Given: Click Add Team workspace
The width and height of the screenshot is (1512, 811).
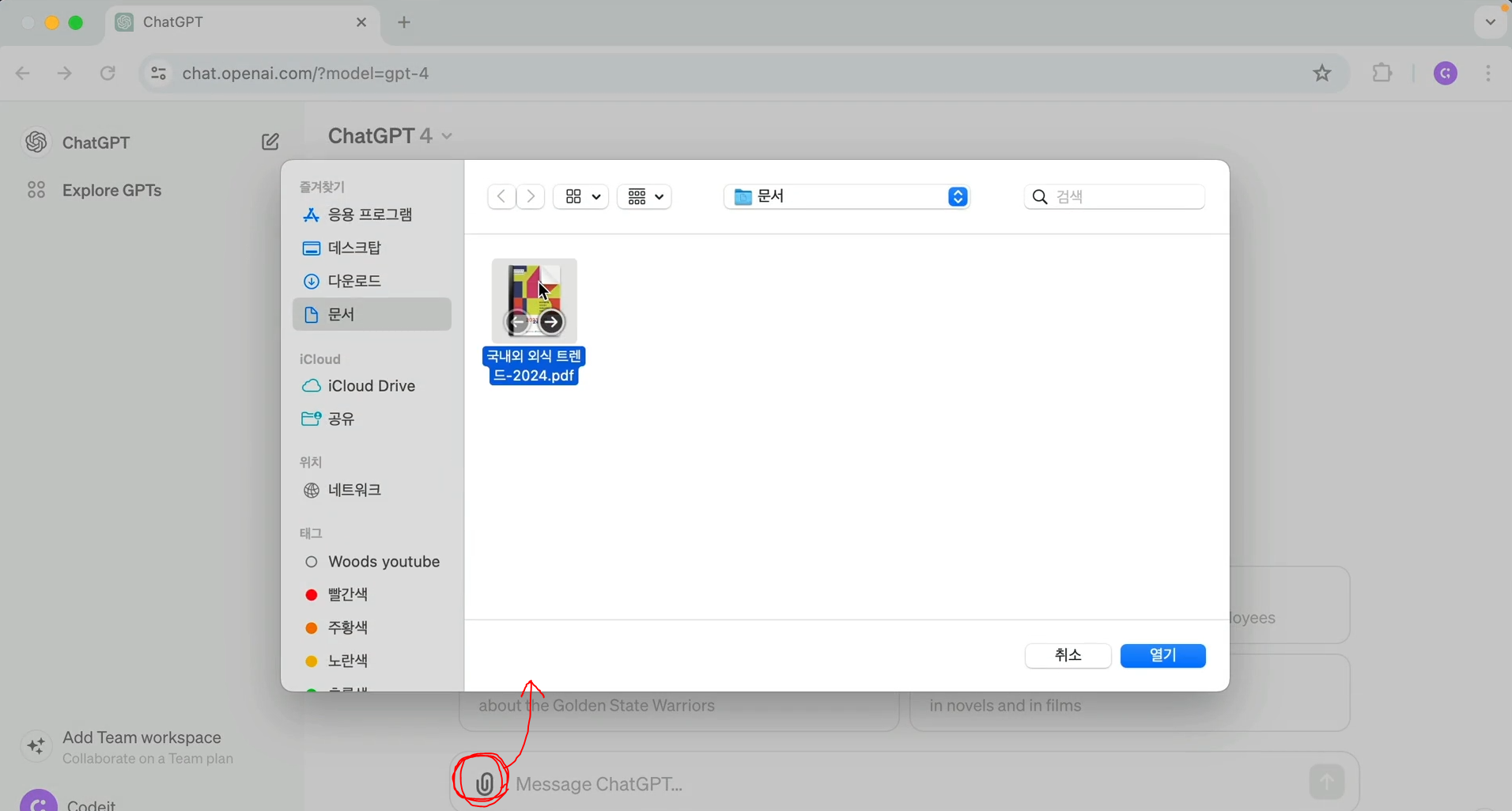Looking at the screenshot, I should point(142,737).
